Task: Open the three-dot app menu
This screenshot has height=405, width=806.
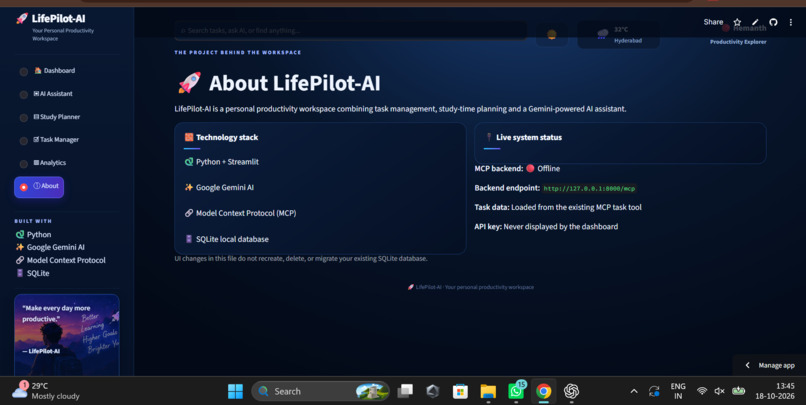Action: pos(791,22)
